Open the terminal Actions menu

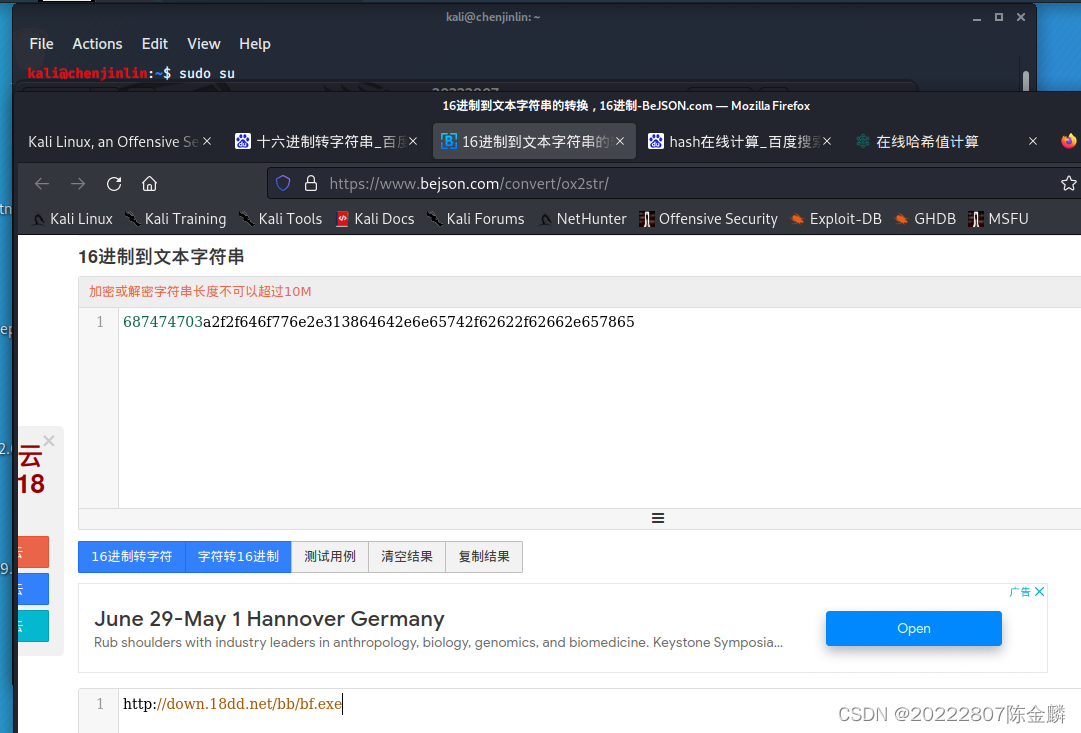point(97,43)
